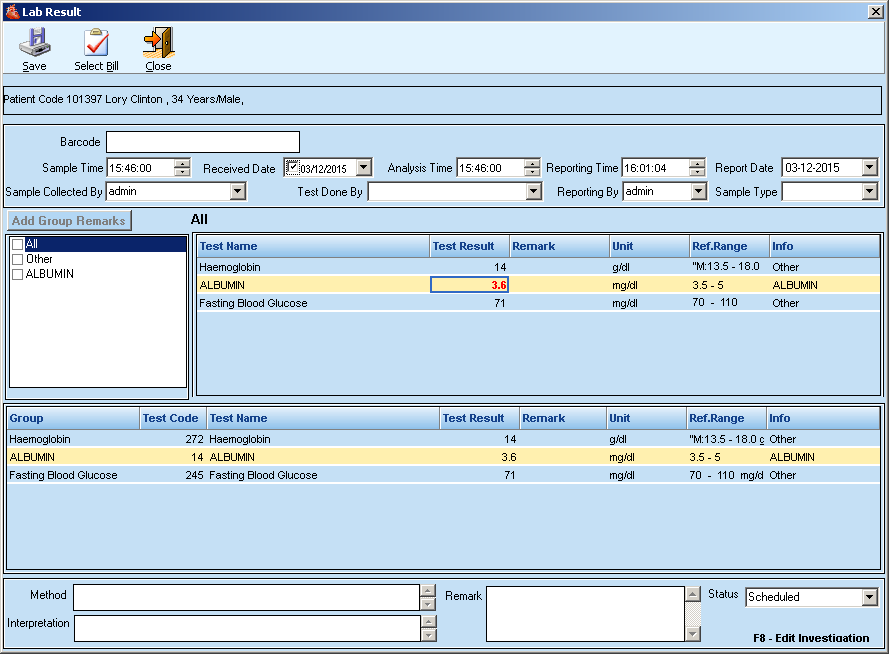Toggle the All group checkbox

click(17, 244)
